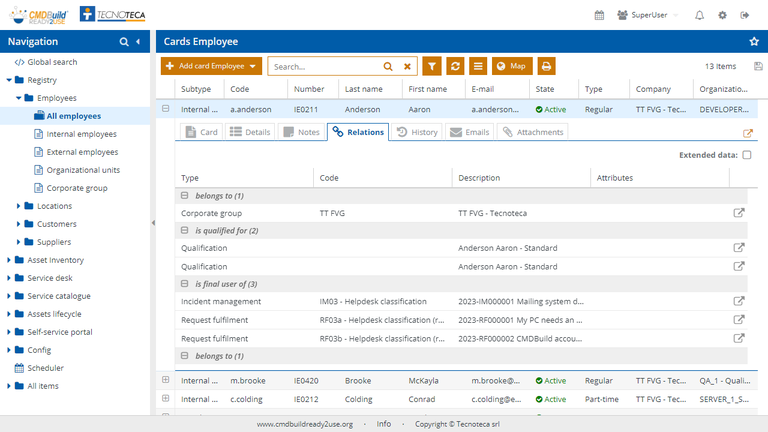Add Cards Employee to favourites star
The image size is (768, 432).
[x=754, y=42]
